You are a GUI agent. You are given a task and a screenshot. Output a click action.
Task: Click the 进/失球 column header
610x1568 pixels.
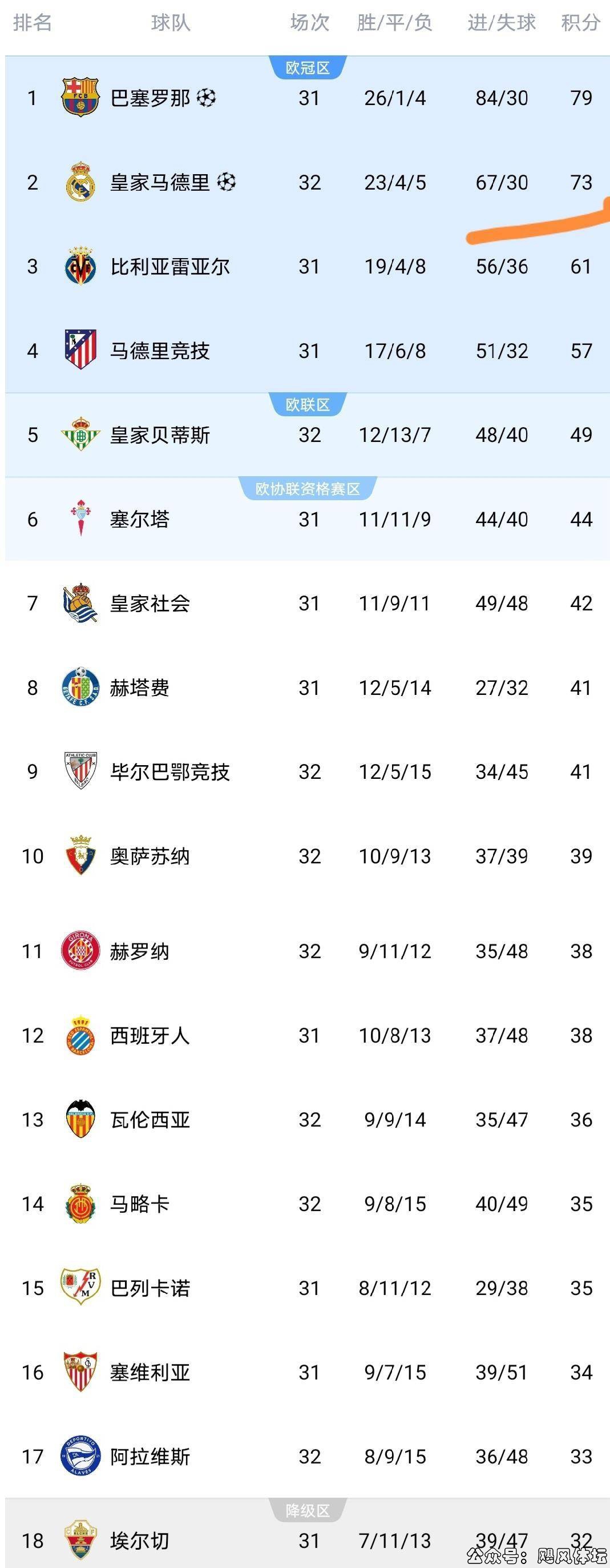click(501, 23)
